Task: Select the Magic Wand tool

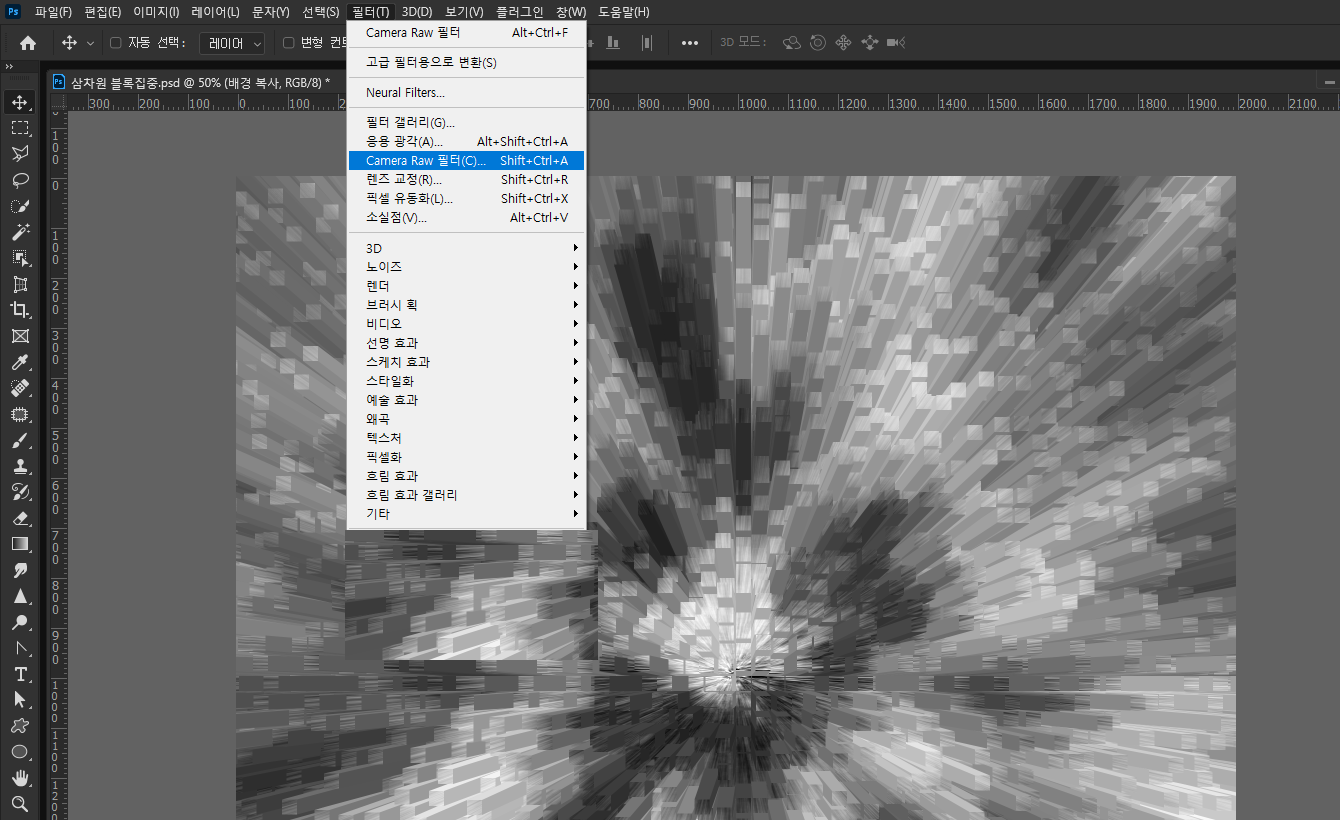Action: [x=20, y=232]
